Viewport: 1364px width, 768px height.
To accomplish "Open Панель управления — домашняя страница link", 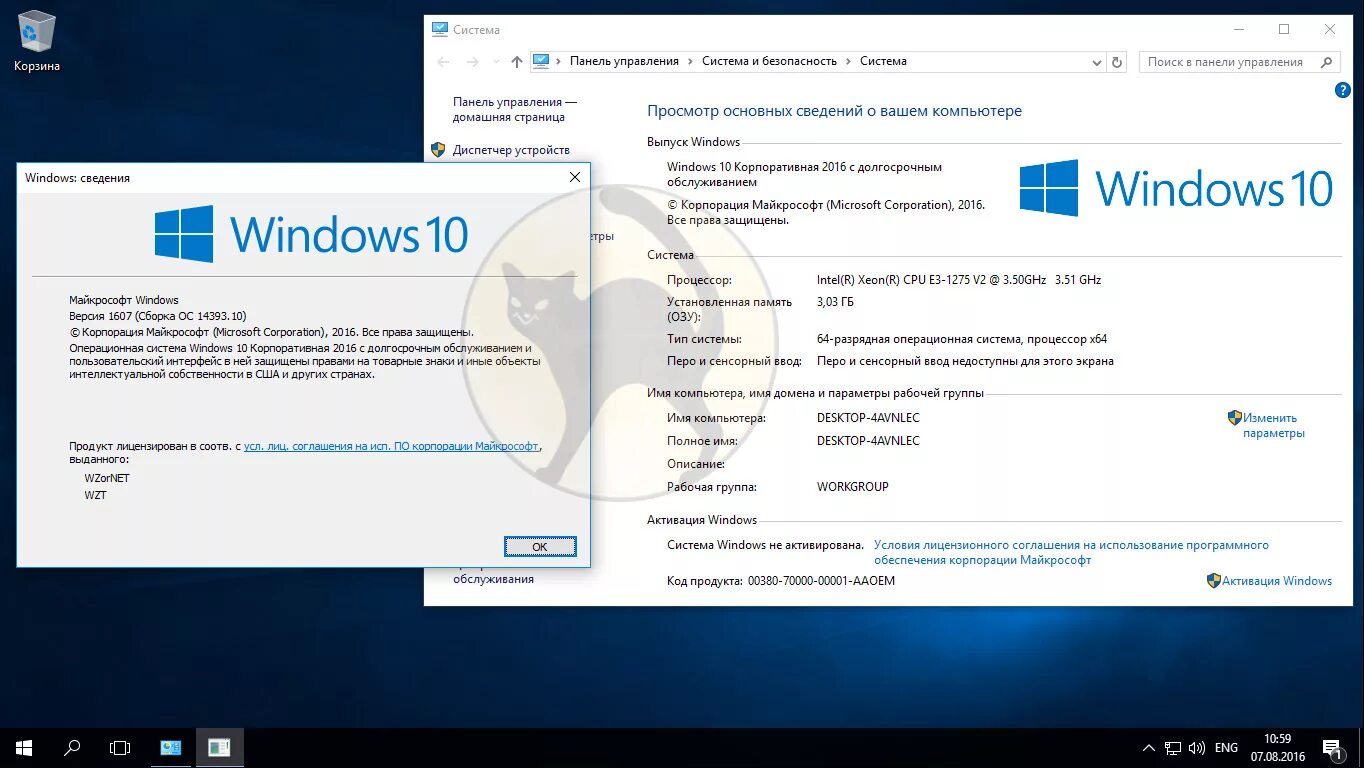I will click(514, 109).
